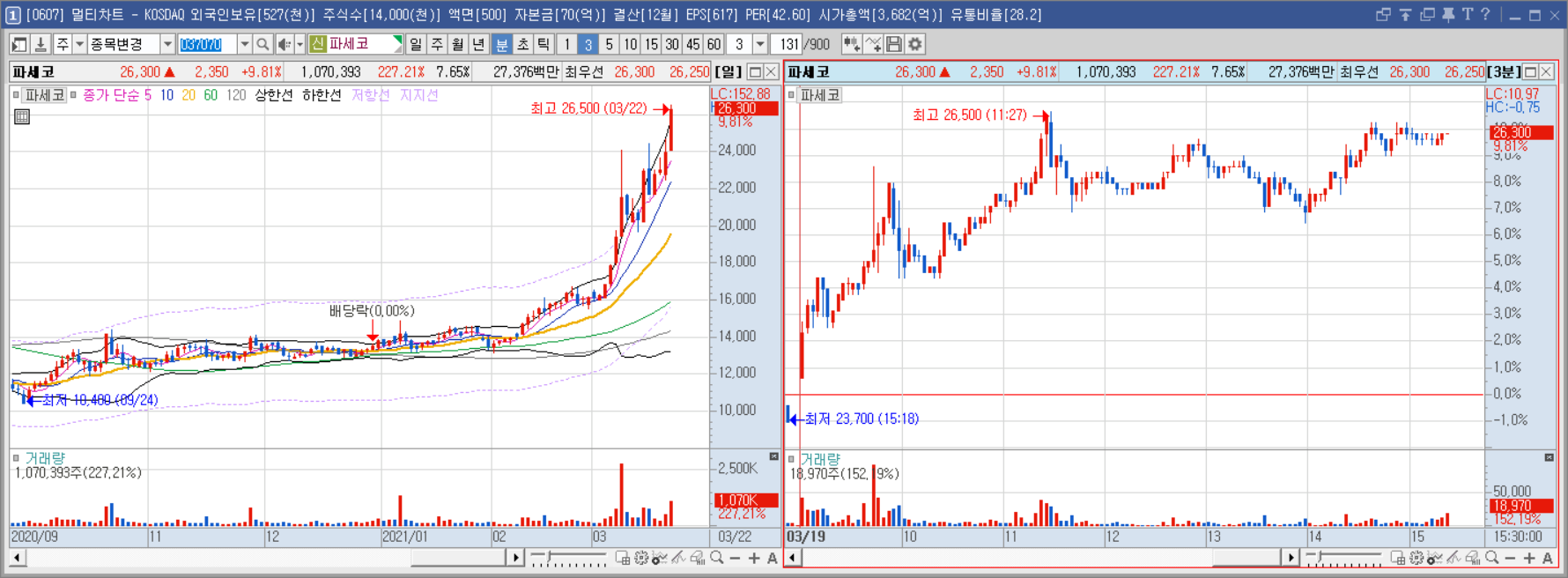The height and width of the screenshot is (578, 1568).
Task: Click the bar count field showing 131
Action: [x=788, y=44]
